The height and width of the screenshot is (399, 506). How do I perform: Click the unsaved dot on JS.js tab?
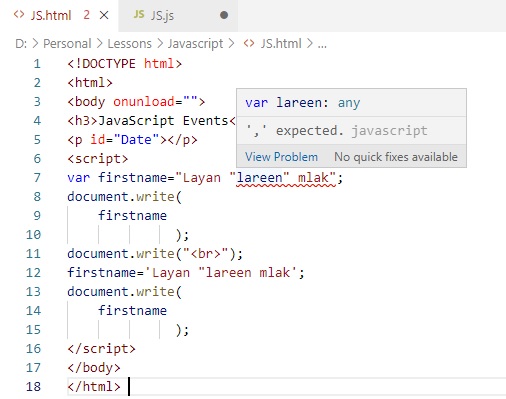[x=224, y=15]
